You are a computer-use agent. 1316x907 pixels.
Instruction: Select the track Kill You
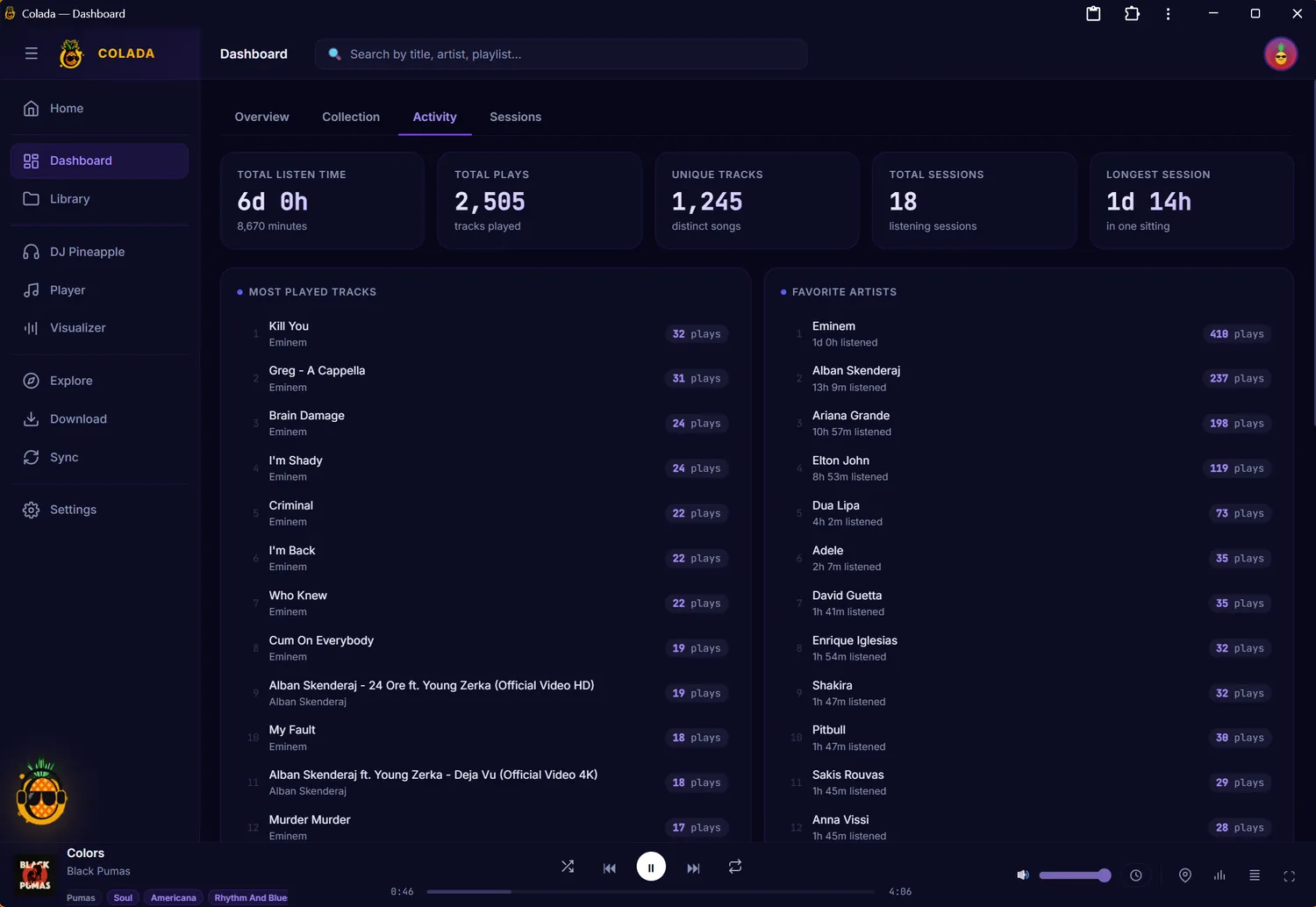(485, 334)
